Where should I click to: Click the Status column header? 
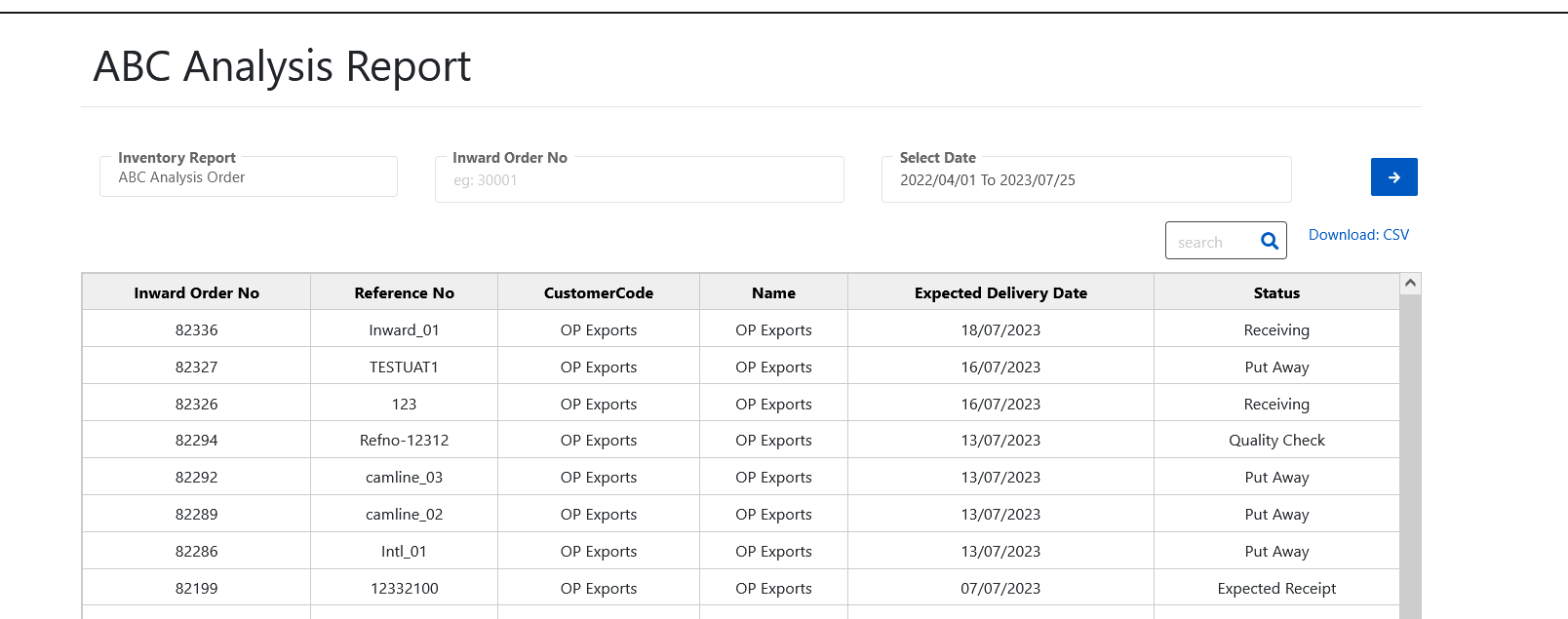[1275, 293]
